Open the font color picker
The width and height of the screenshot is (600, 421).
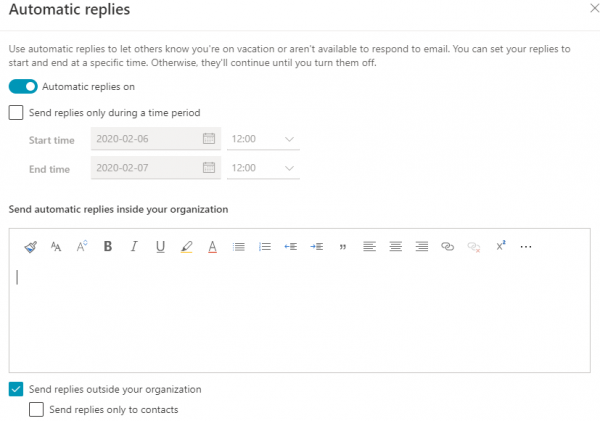coord(212,246)
